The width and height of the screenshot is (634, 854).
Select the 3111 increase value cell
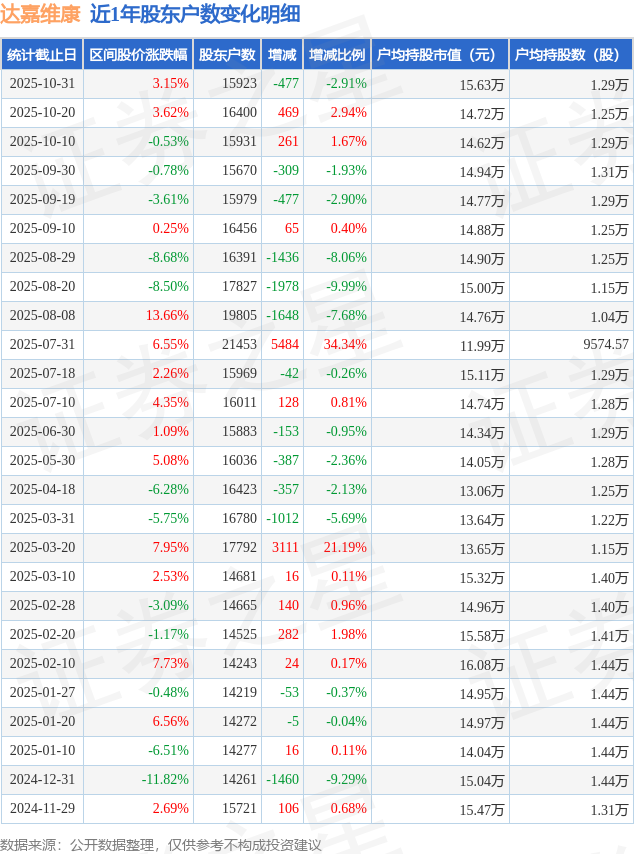(285, 548)
